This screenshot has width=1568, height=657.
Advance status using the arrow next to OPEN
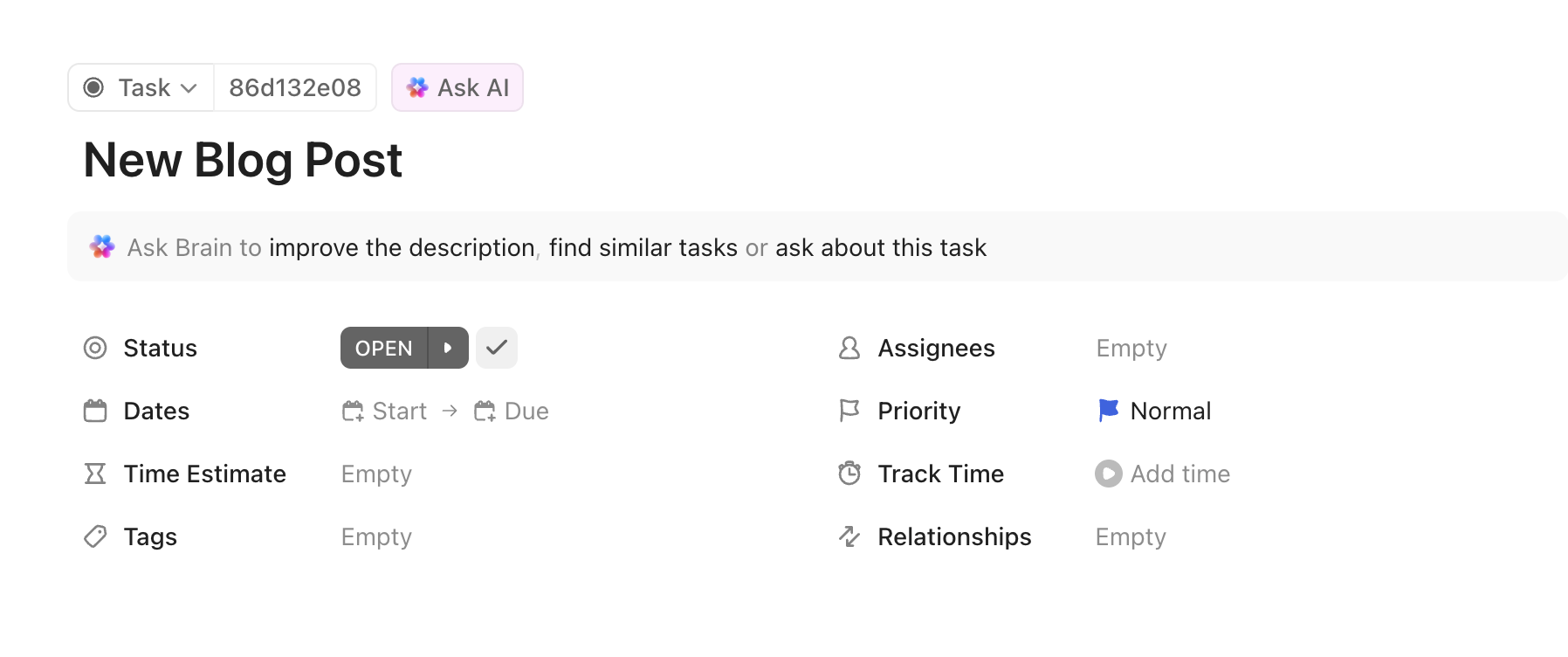[449, 347]
